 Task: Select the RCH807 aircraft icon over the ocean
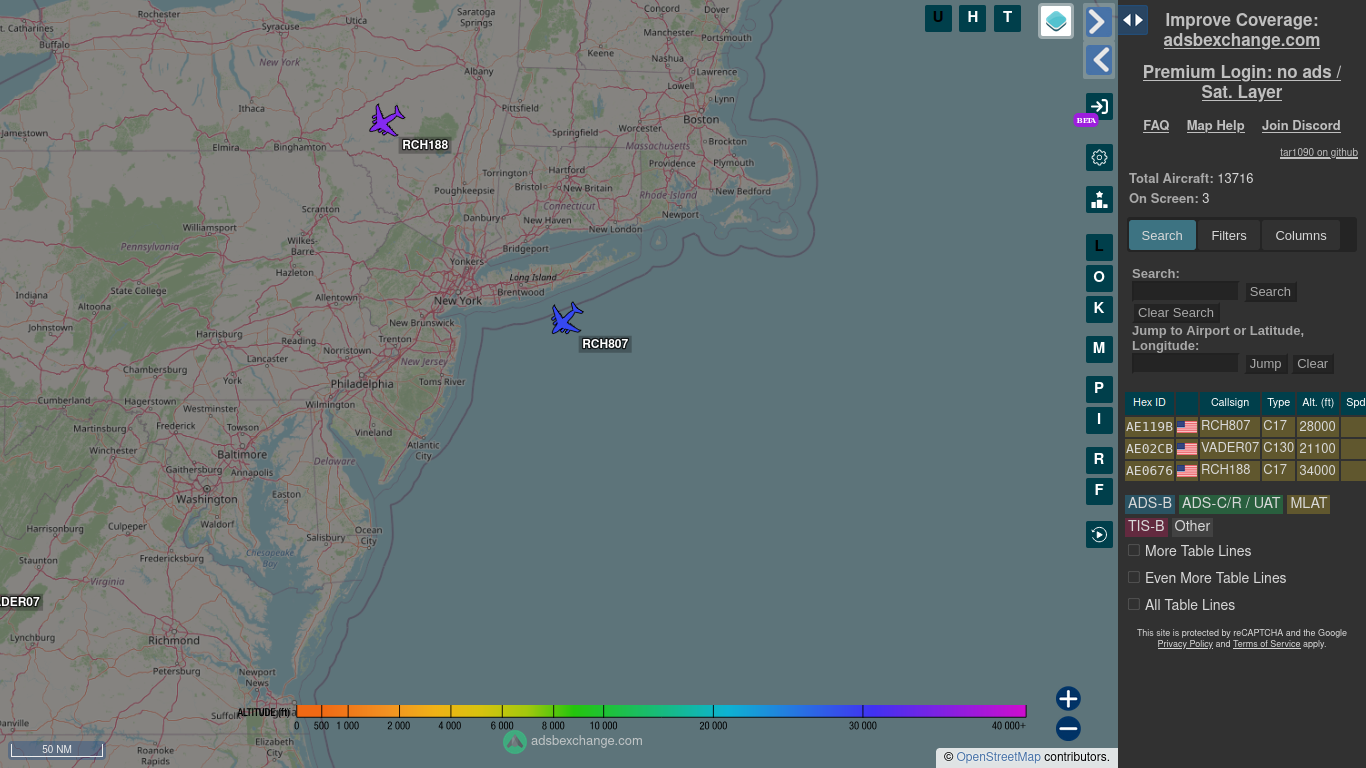(567, 319)
